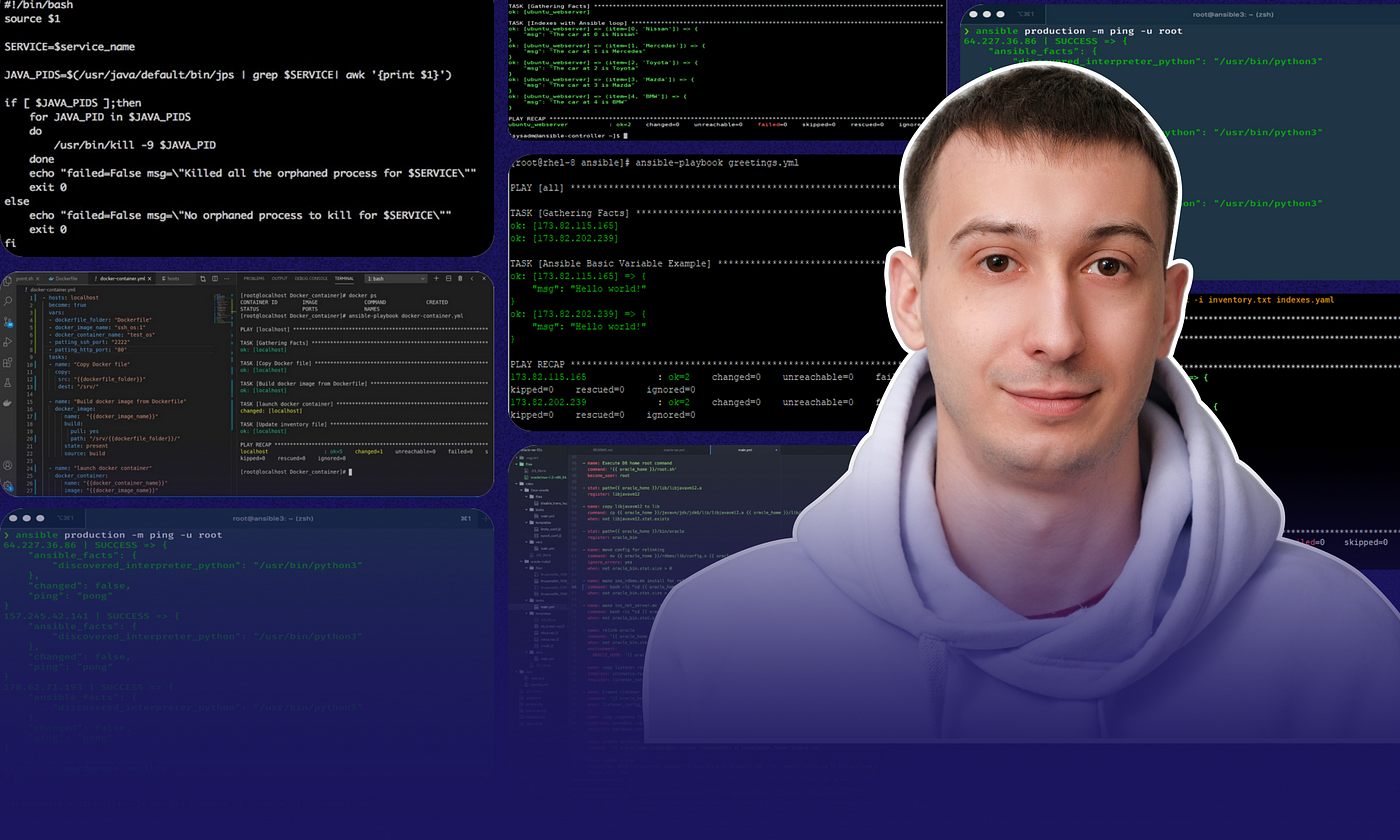
Task: Click the VS Code editor minimap
Action: tap(223, 308)
